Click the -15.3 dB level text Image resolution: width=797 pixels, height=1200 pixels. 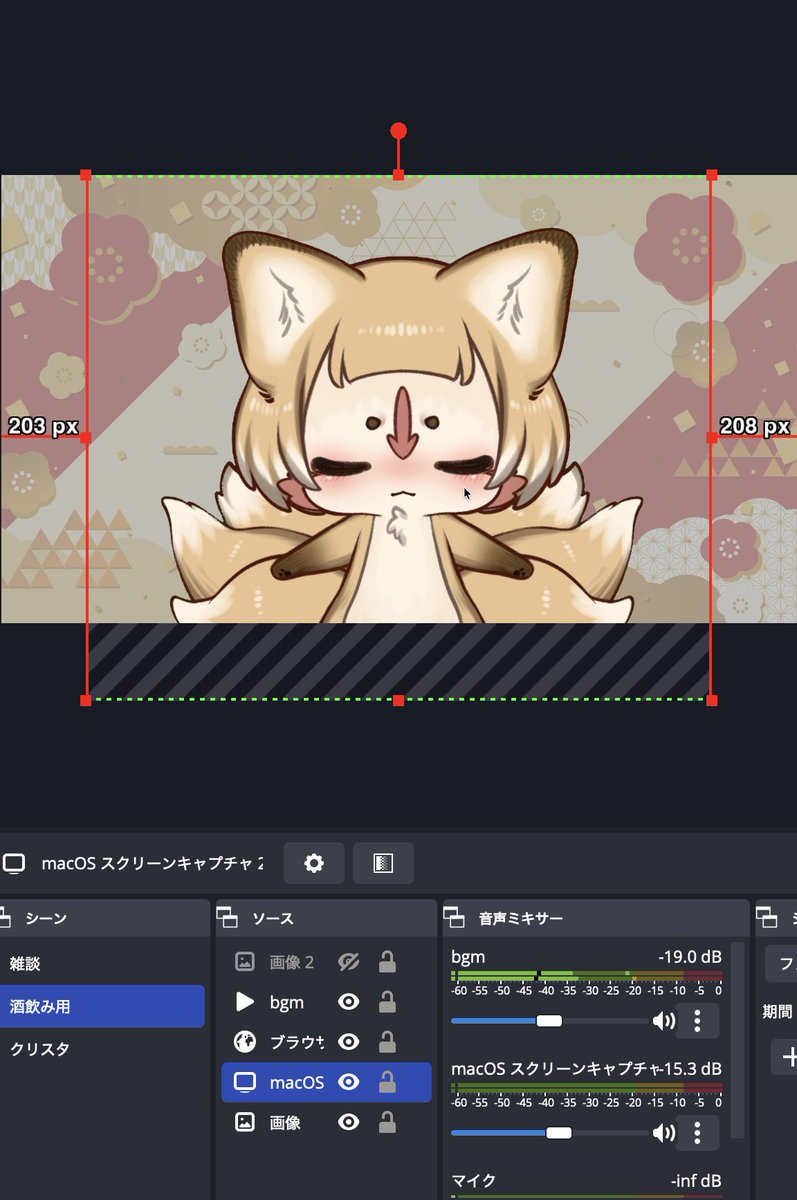(689, 1068)
